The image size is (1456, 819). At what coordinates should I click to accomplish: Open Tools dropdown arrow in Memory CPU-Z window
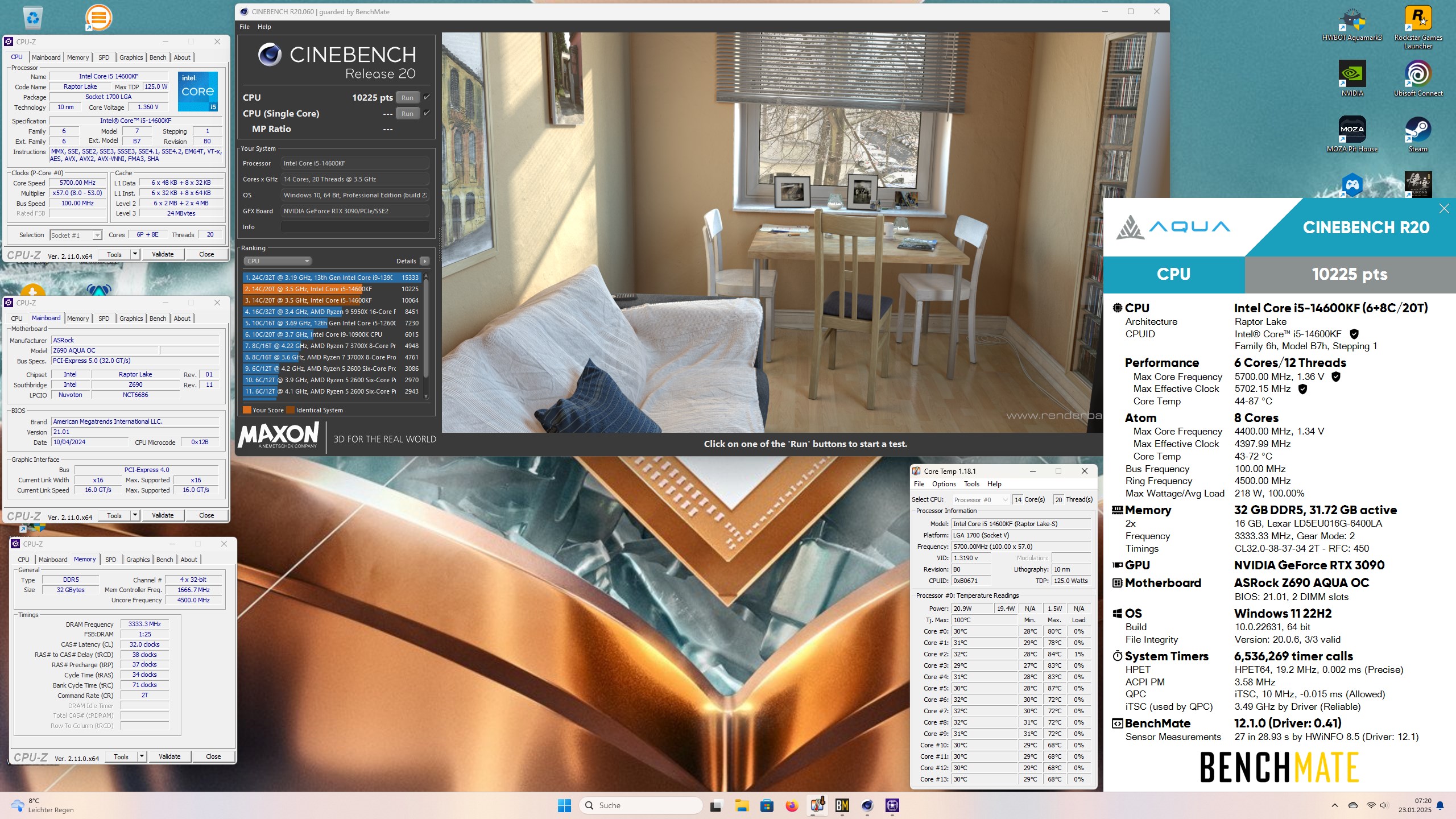142,756
